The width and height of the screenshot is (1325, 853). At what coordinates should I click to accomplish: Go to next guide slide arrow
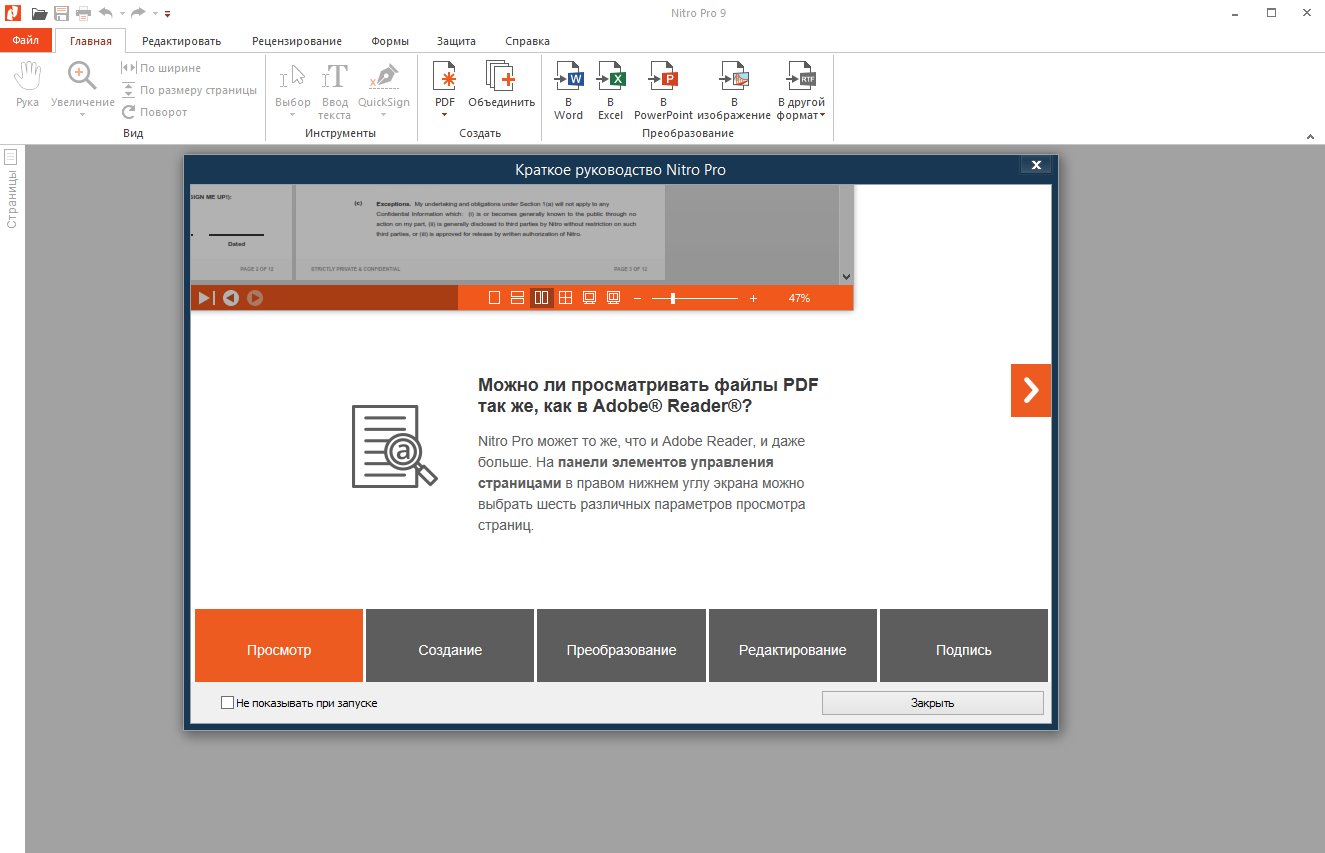1031,390
